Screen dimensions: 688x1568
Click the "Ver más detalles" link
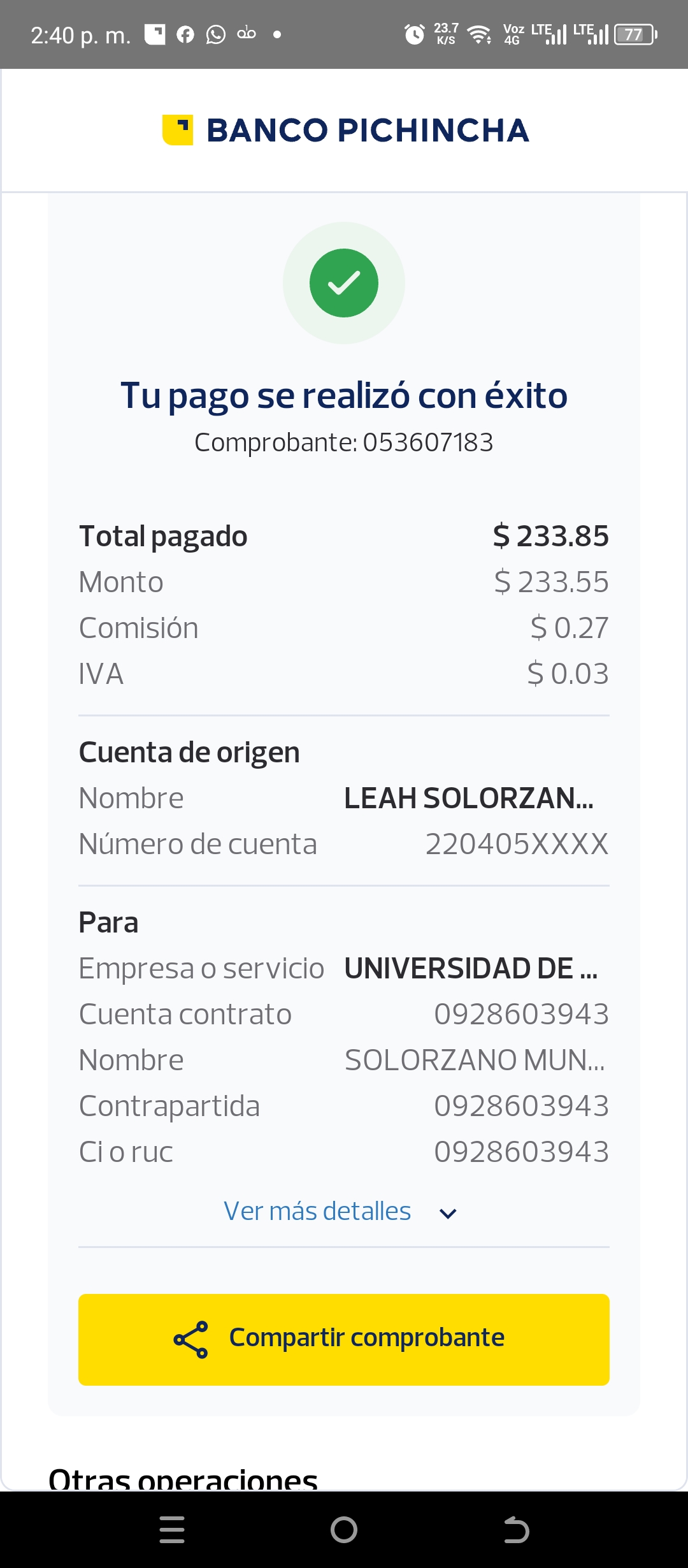click(x=317, y=1211)
